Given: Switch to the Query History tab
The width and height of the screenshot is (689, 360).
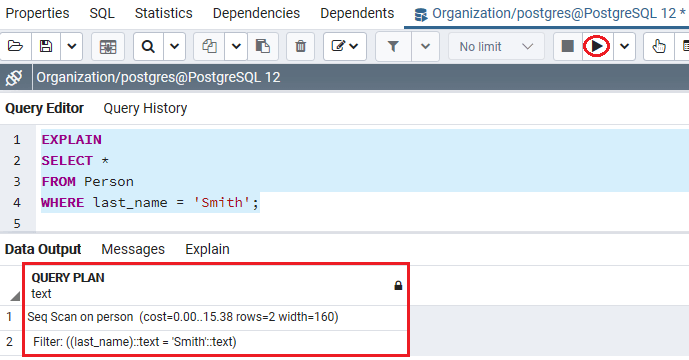Looking at the screenshot, I should pos(145,108).
